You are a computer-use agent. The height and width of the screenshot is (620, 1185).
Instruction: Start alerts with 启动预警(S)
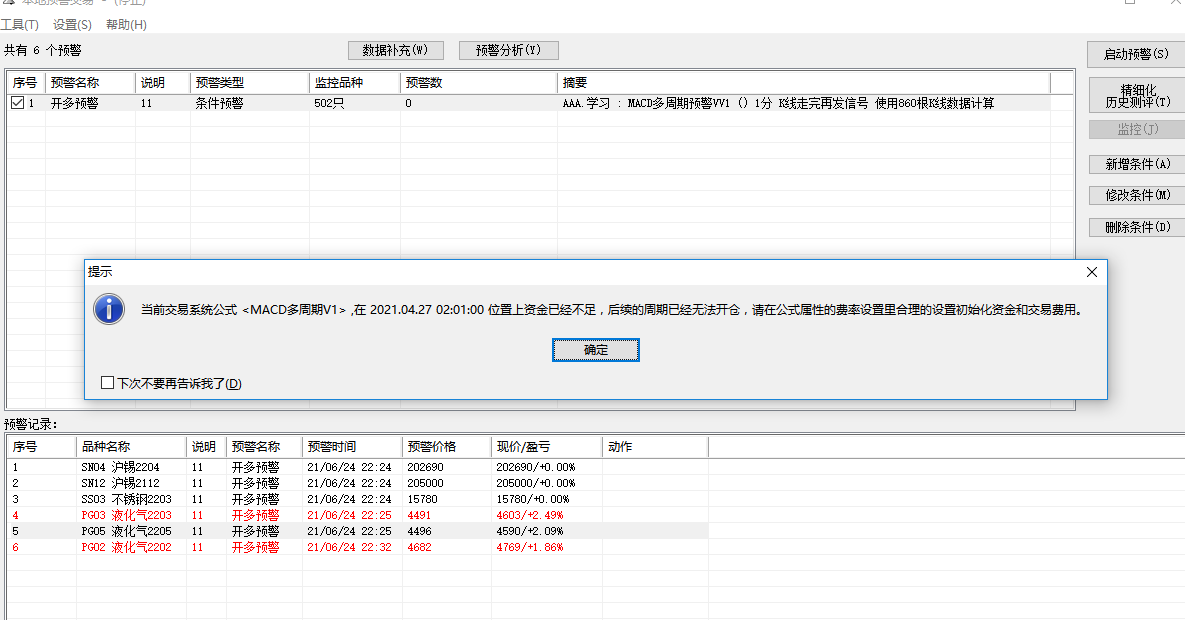(x=1135, y=54)
